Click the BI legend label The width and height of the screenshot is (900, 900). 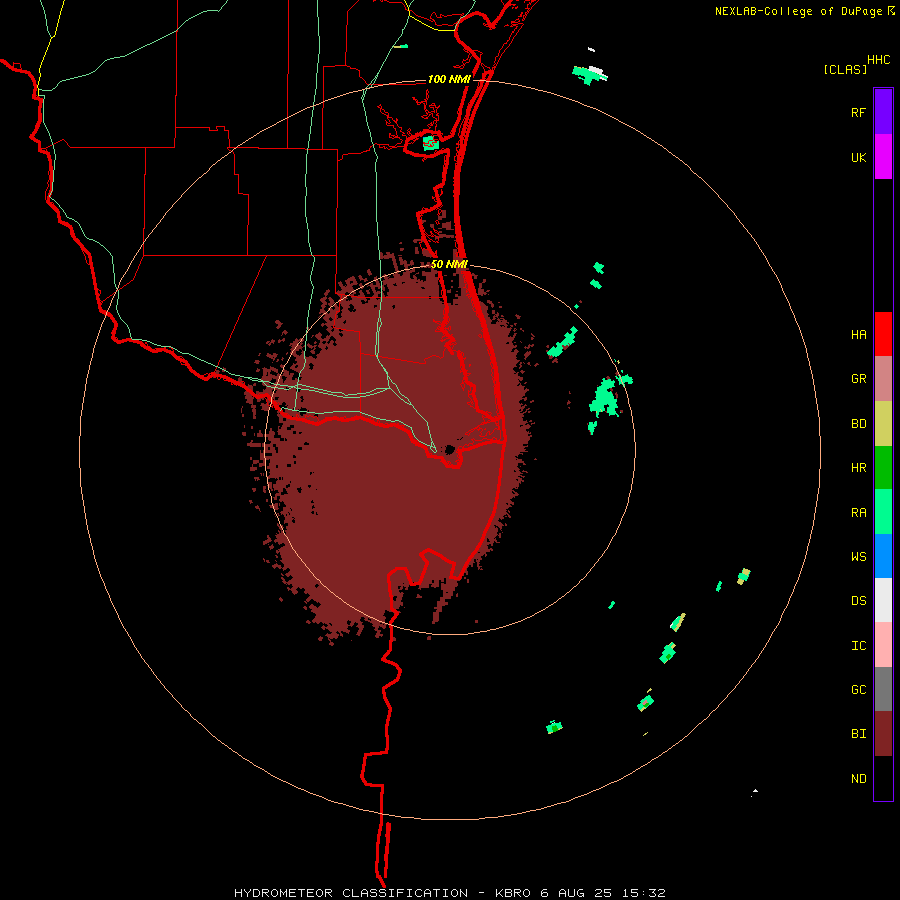coord(858,734)
